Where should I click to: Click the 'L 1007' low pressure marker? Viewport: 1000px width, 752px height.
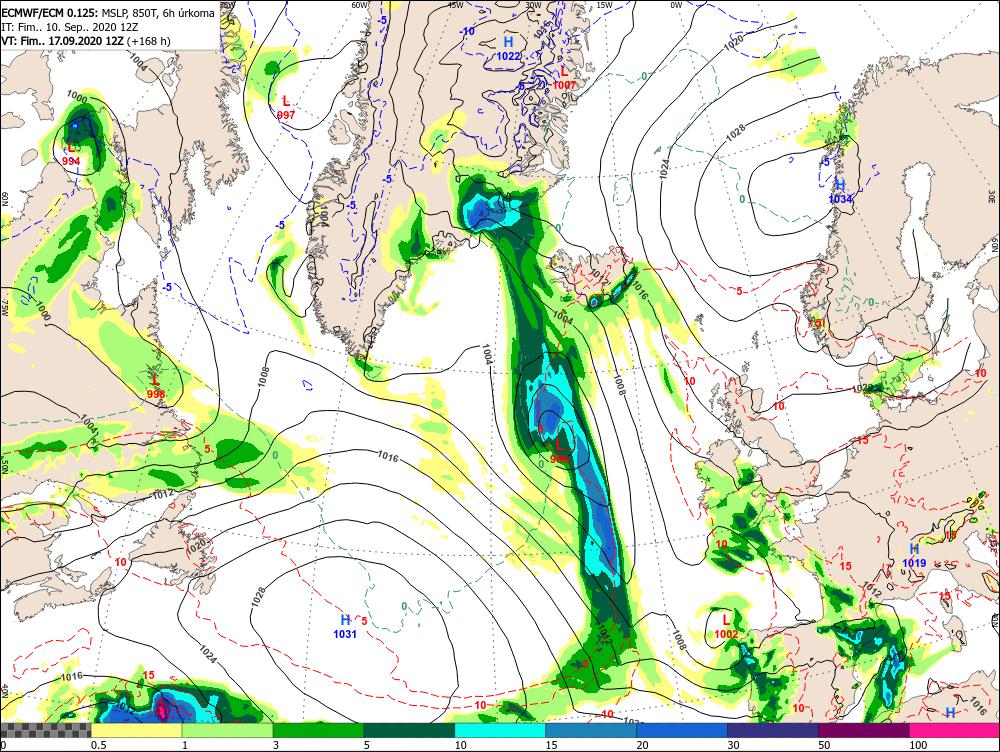click(564, 78)
